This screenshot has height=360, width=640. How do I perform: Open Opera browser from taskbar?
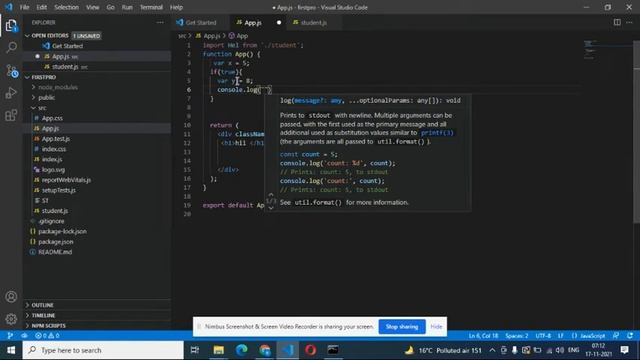tap(311, 350)
